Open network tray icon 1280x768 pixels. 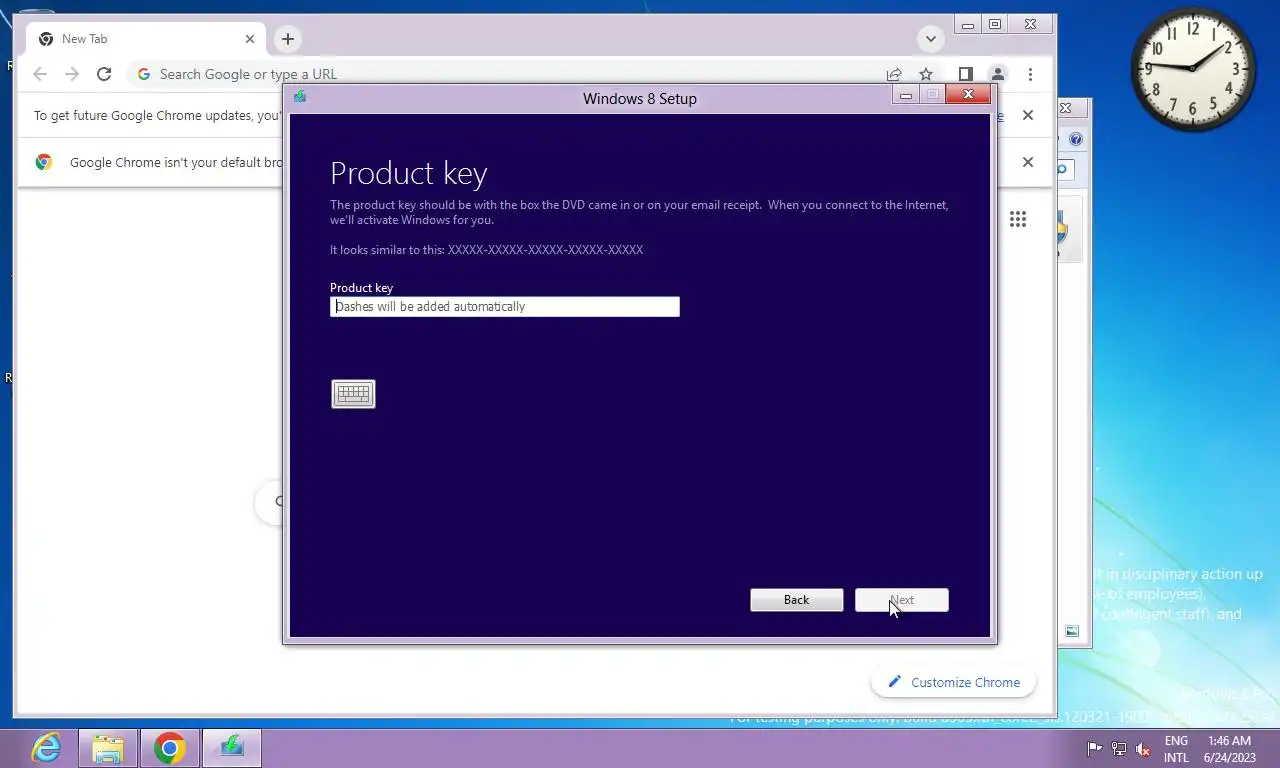1119,749
